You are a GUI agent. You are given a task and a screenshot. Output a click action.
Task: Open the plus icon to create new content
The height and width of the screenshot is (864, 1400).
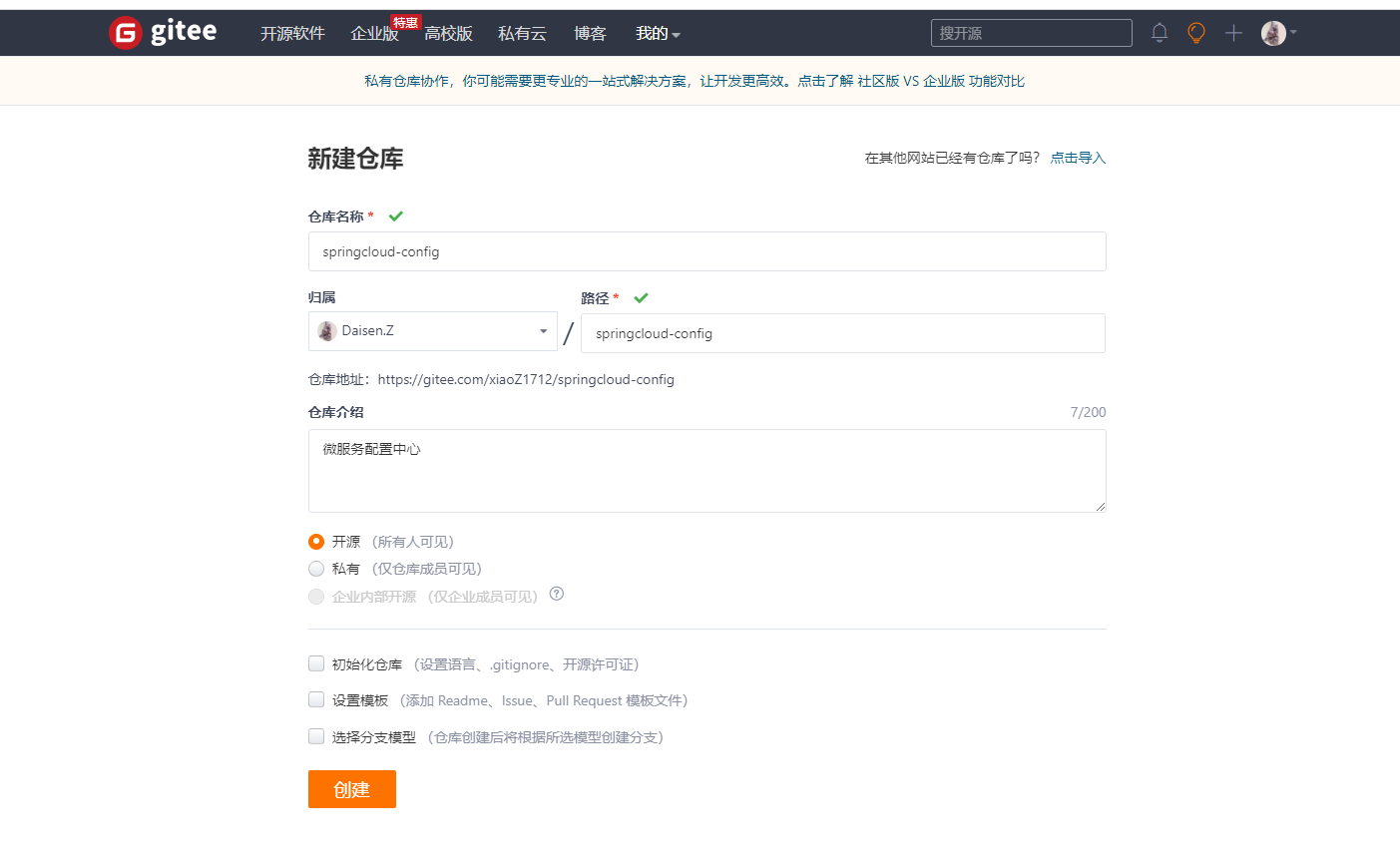click(1233, 33)
